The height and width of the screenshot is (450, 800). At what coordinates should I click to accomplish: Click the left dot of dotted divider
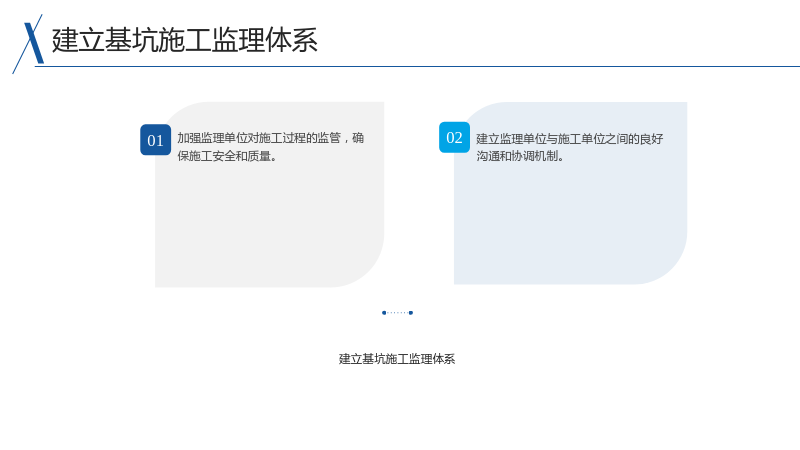384,313
